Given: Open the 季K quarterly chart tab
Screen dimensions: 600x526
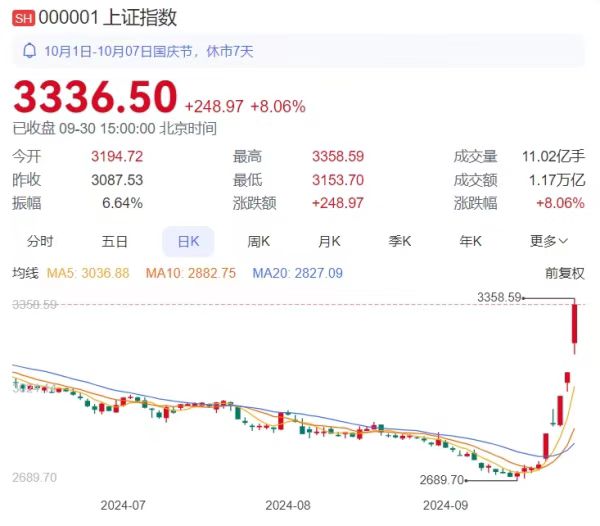Looking at the screenshot, I should pos(401,241).
